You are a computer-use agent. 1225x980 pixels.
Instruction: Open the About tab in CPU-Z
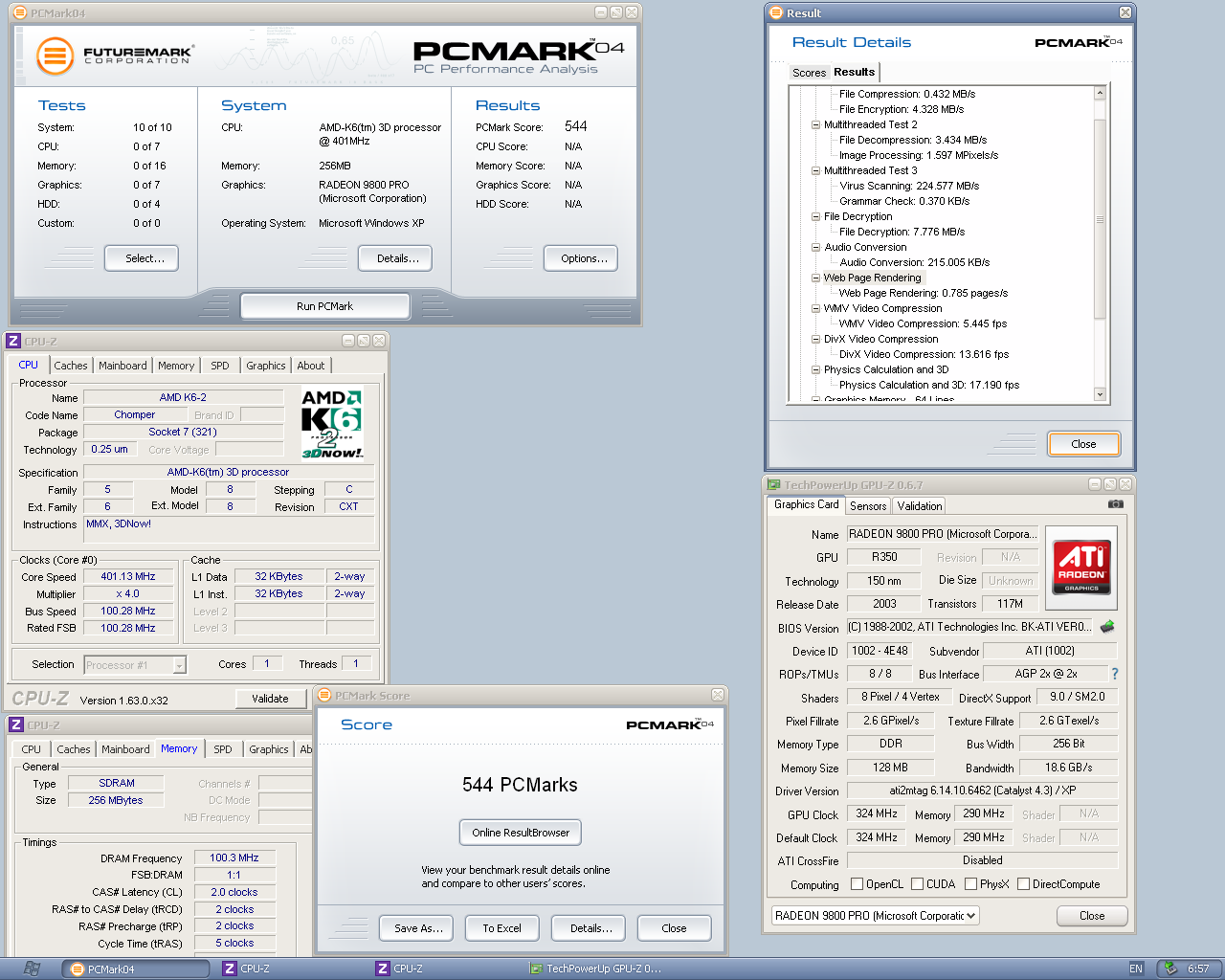310,366
